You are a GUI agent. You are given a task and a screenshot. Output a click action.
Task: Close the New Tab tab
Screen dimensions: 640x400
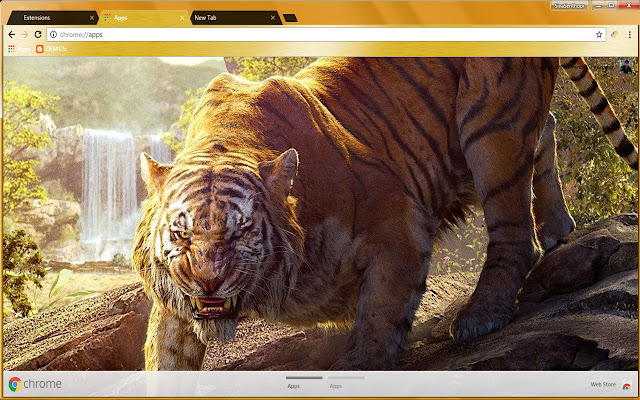click(x=273, y=18)
